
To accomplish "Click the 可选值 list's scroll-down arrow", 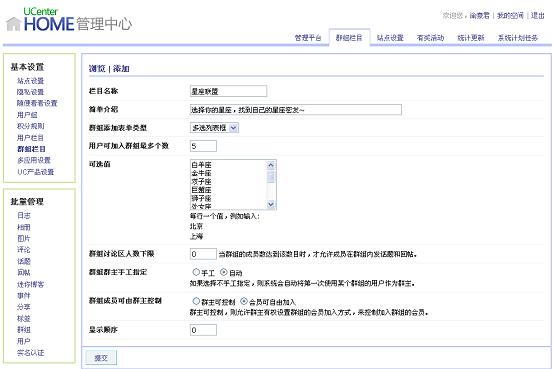I will [x=271, y=204].
